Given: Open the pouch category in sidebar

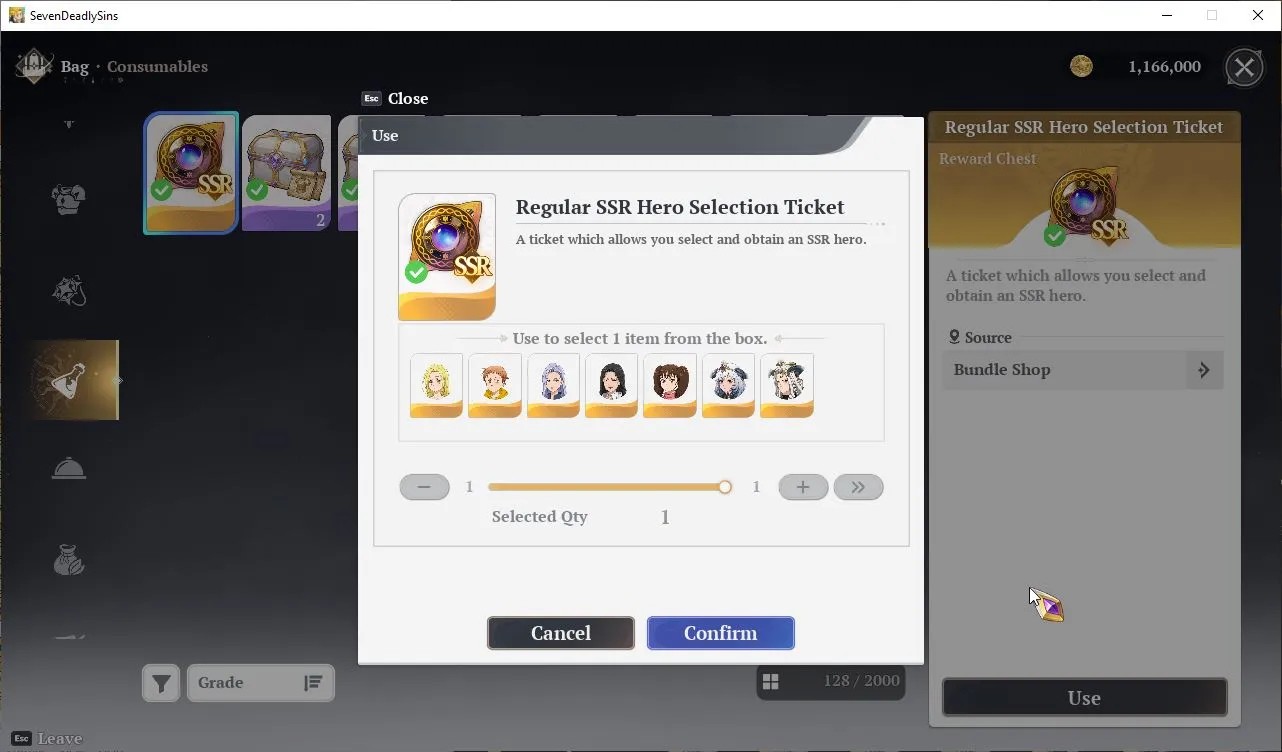Looking at the screenshot, I should [69, 559].
